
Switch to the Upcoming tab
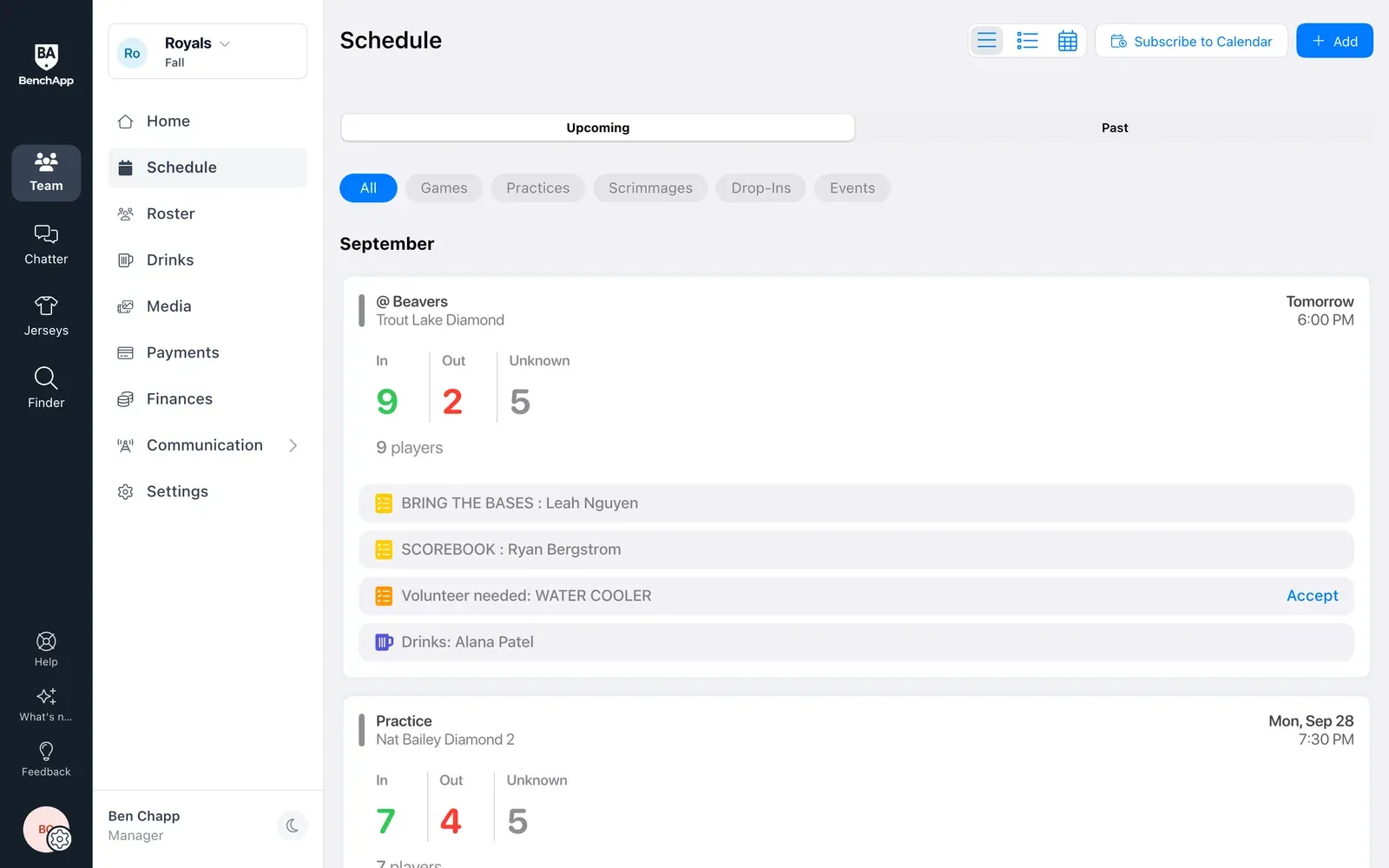597,128
